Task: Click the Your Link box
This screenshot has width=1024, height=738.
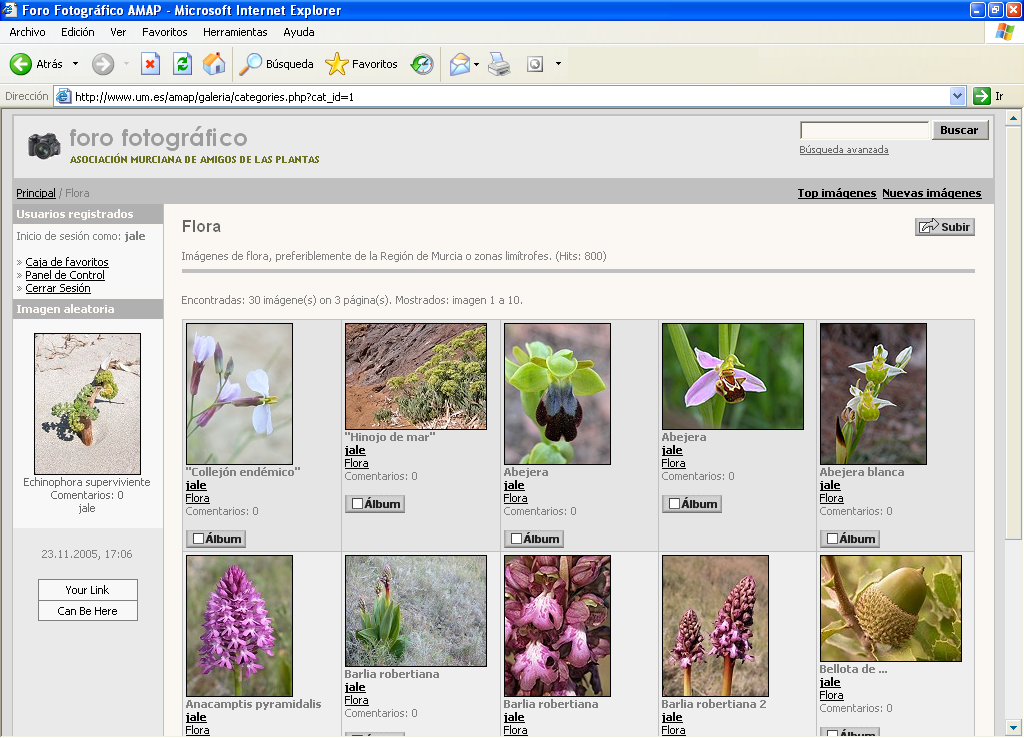Action: click(88, 590)
